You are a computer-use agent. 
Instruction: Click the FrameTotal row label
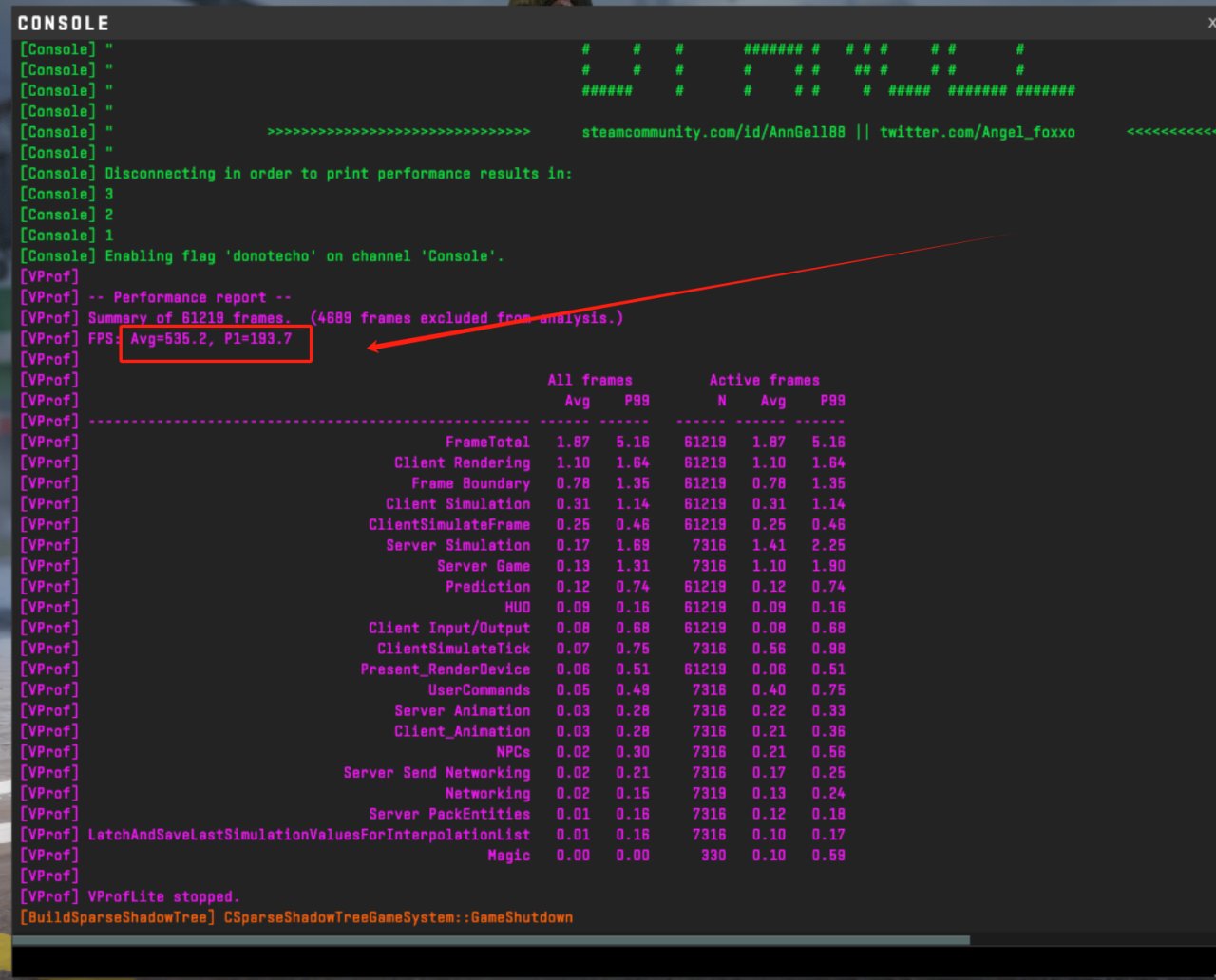click(487, 442)
